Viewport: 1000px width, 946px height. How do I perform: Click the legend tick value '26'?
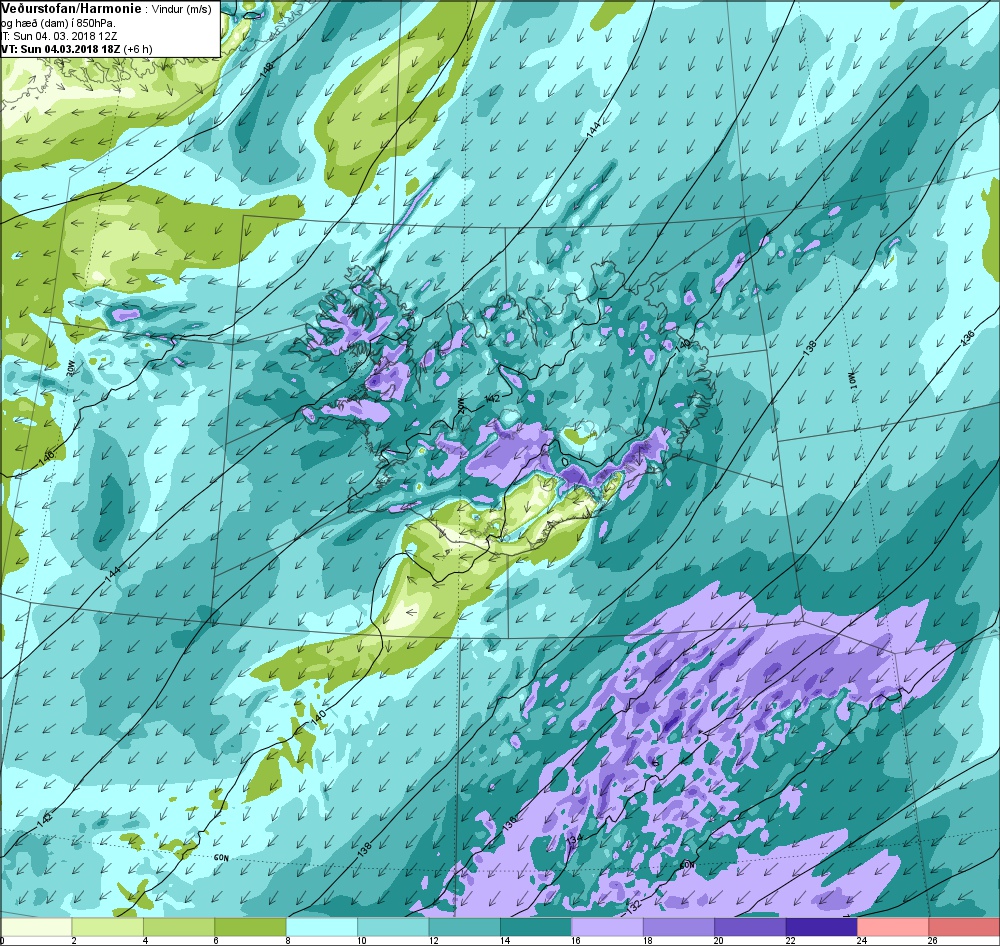tap(932, 940)
